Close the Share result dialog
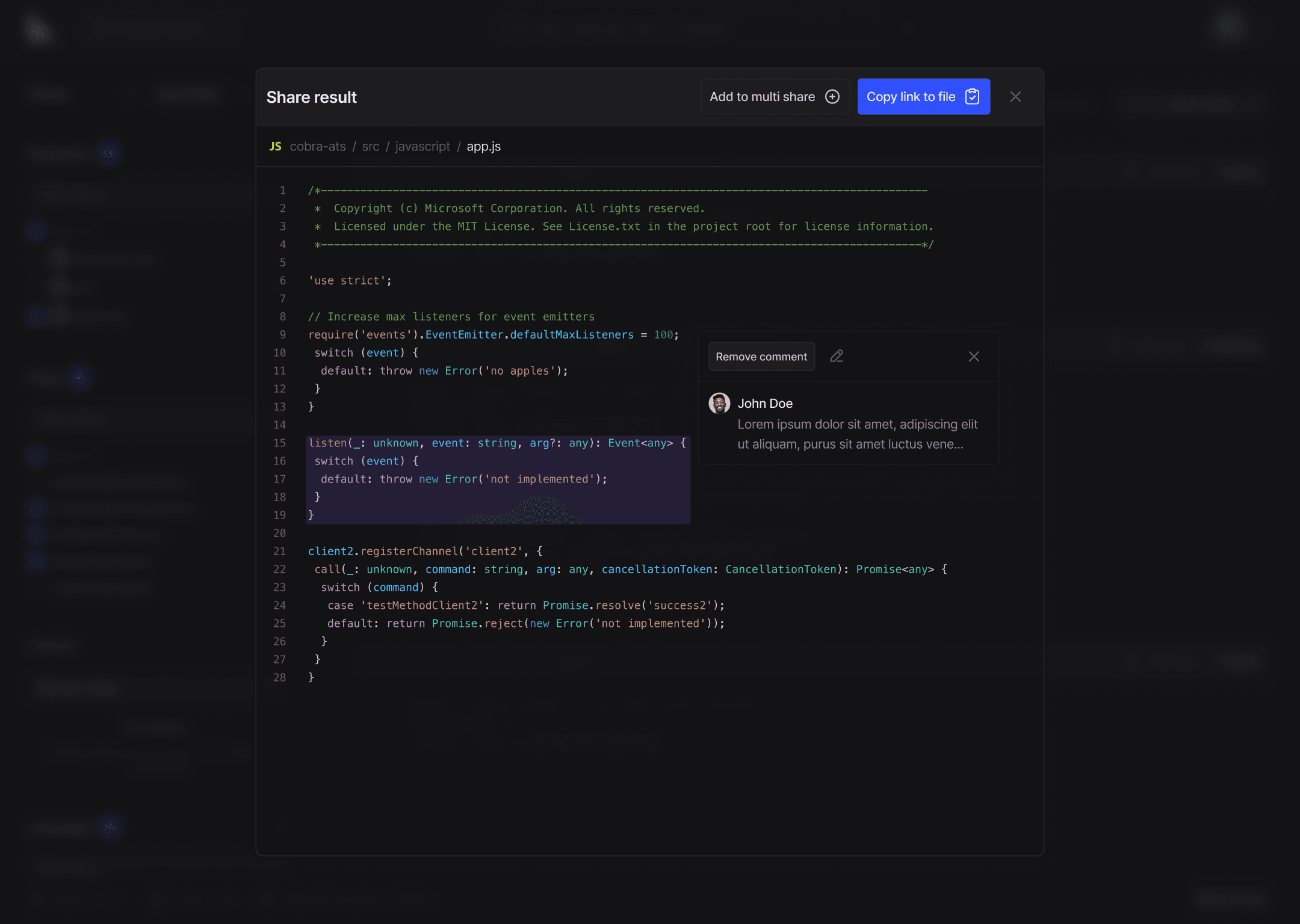 [1015, 97]
